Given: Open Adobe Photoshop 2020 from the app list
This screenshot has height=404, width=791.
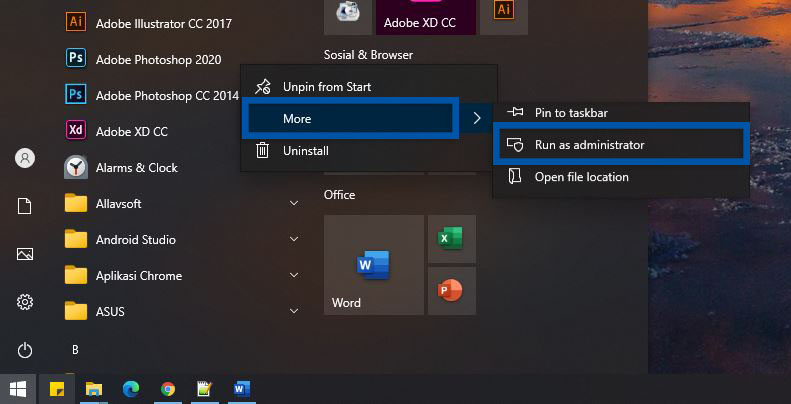Looking at the screenshot, I should [158, 59].
